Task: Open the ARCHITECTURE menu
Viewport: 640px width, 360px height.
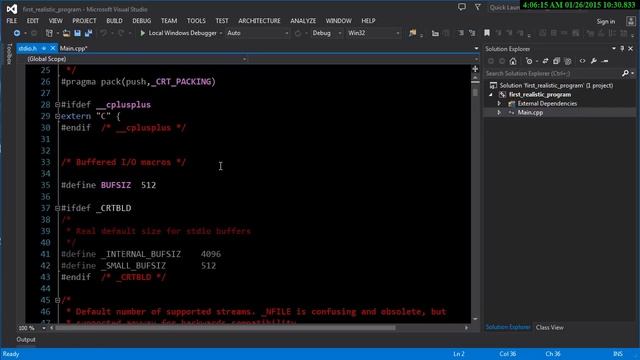Action: click(x=259, y=21)
